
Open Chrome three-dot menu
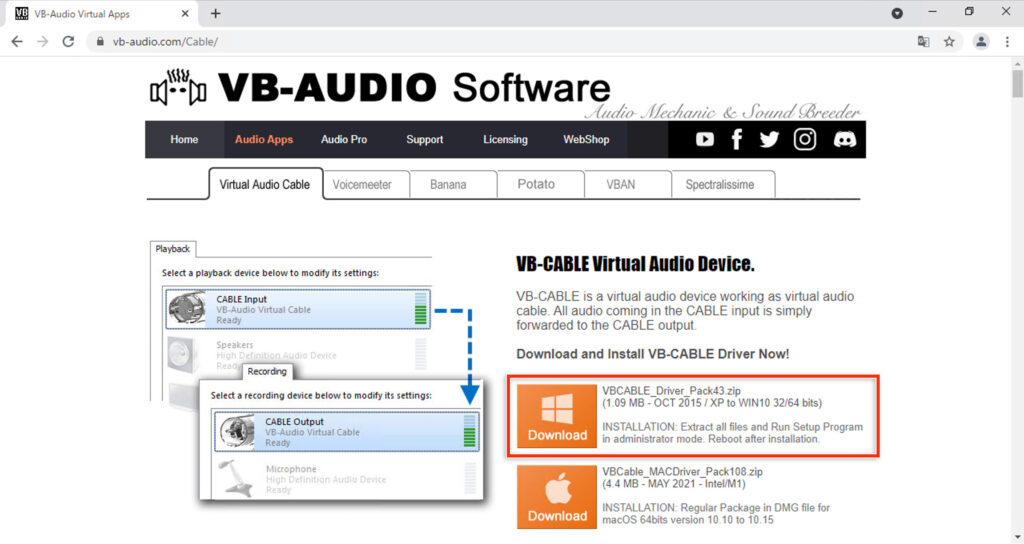(1007, 41)
